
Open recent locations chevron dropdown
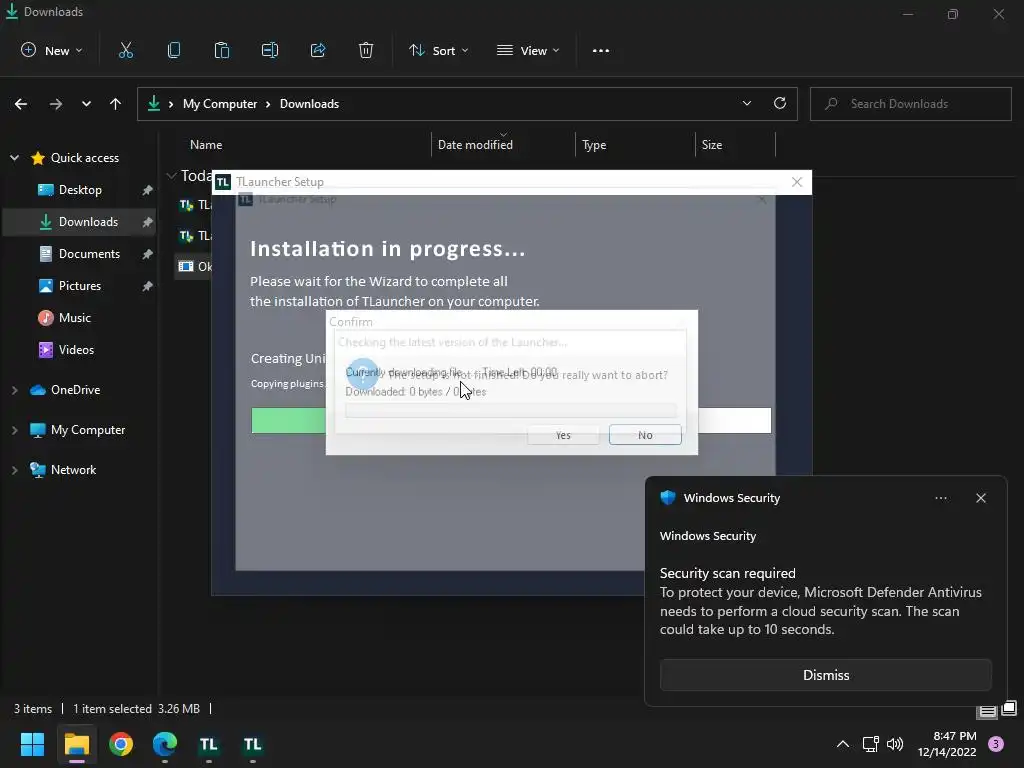(86, 104)
